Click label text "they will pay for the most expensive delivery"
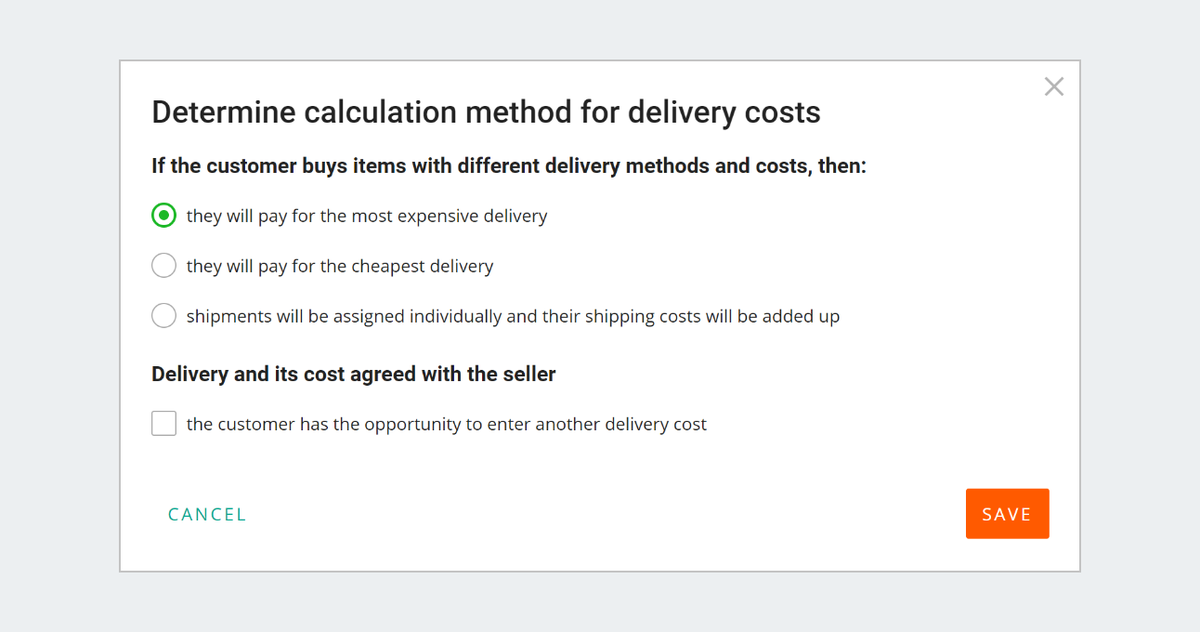The height and width of the screenshot is (632, 1200). coord(366,216)
